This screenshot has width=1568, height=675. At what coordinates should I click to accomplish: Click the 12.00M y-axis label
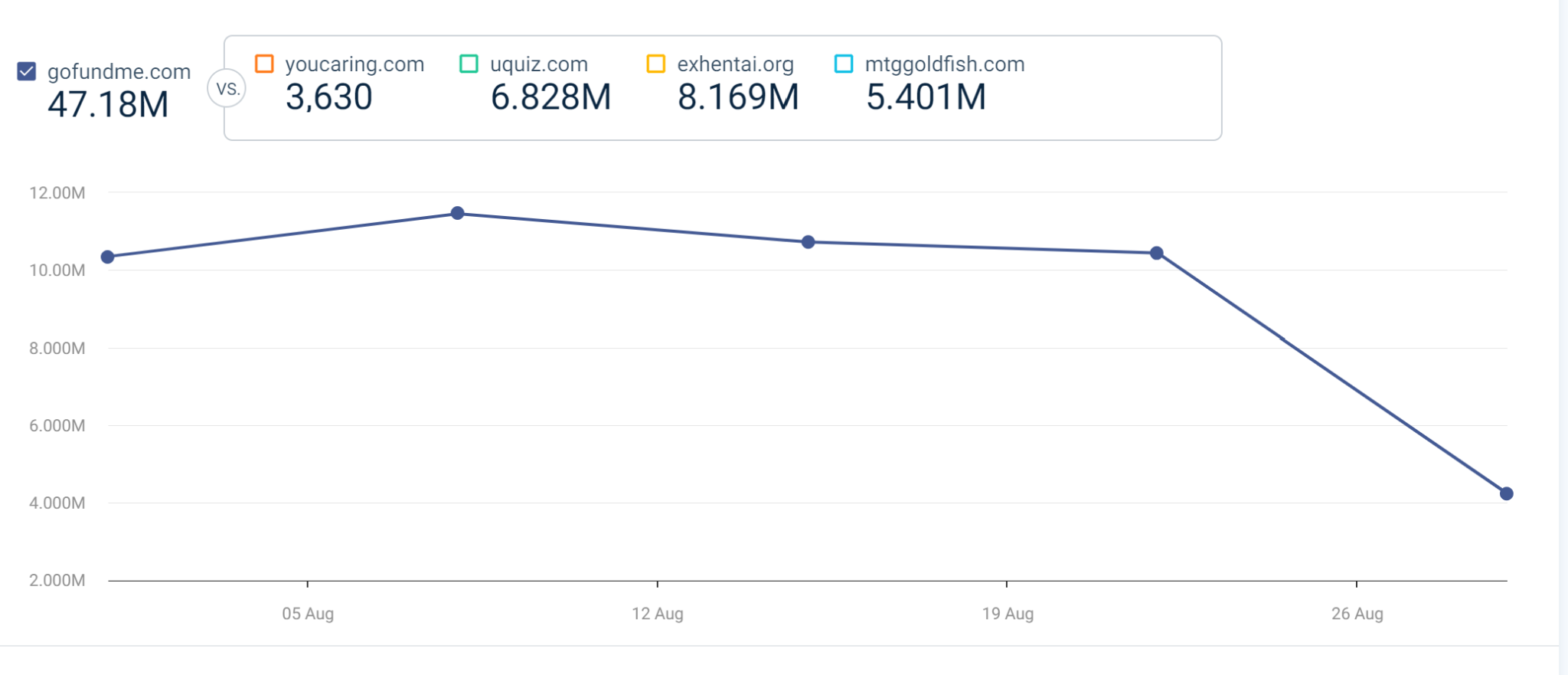[57, 193]
